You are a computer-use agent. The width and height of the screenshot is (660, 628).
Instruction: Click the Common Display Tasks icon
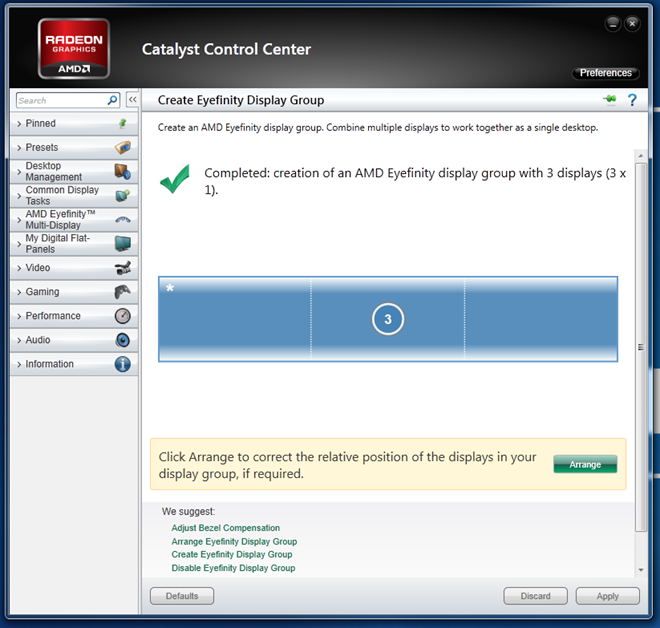click(122, 195)
